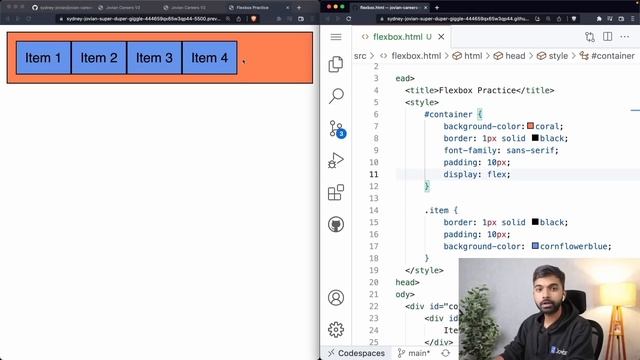The width and height of the screenshot is (640, 360).
Task: Open the GitHub view in activity bar
Action: [x=336, y=224]
